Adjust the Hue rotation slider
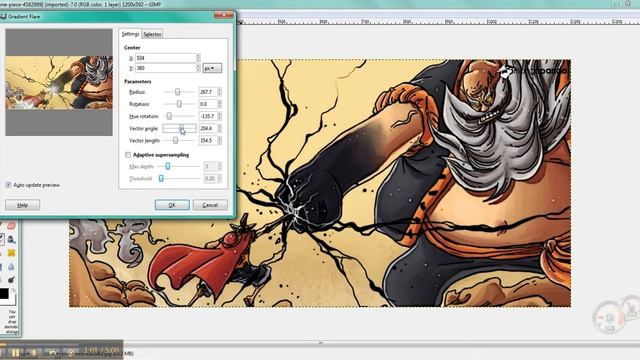The width and height of the screenshot is (640, 360). (169, 116)
